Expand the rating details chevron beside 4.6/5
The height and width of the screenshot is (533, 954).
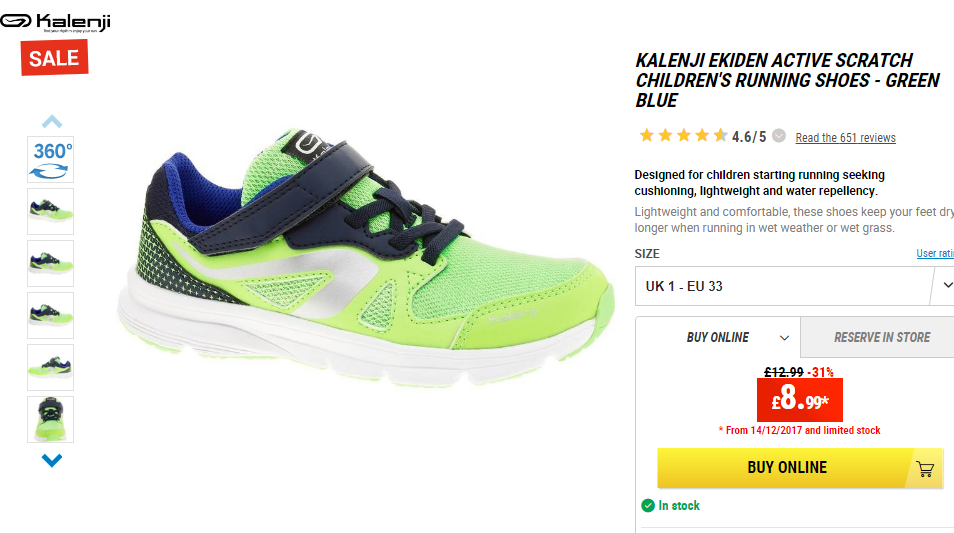point(779,136)
